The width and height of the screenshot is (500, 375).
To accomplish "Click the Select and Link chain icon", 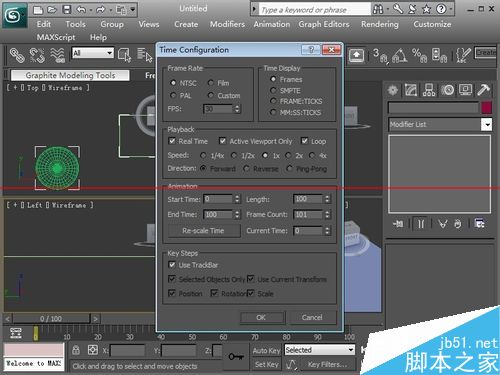I will [x=17, y=55].
